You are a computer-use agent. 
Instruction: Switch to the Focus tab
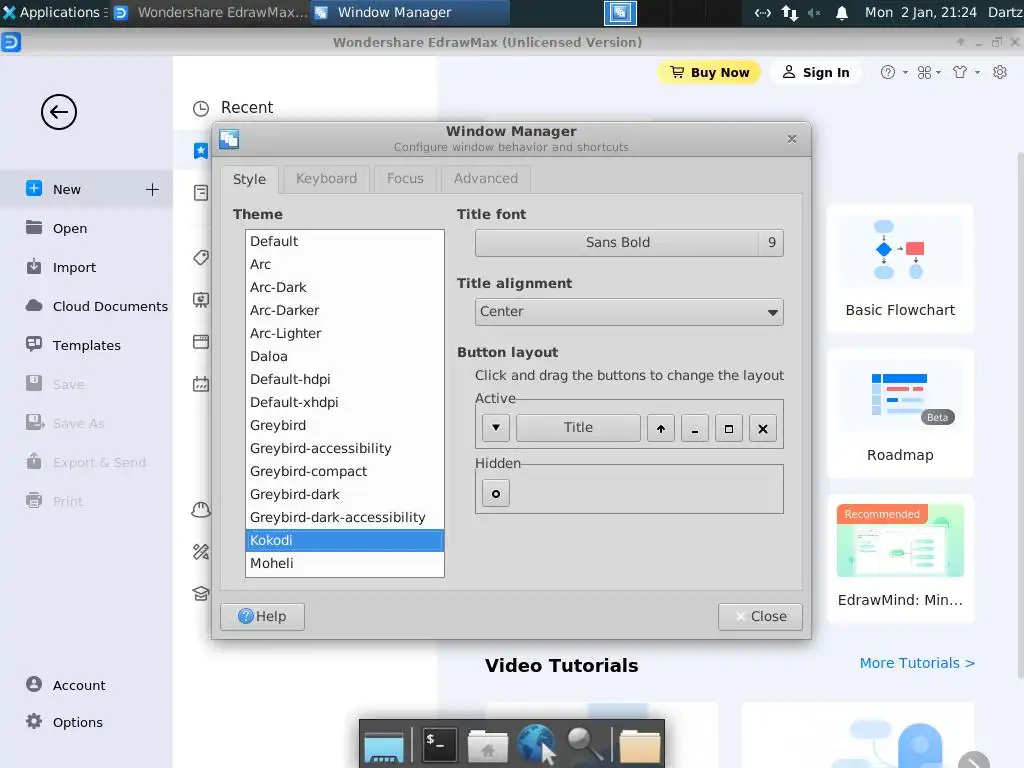pos(405,179)
